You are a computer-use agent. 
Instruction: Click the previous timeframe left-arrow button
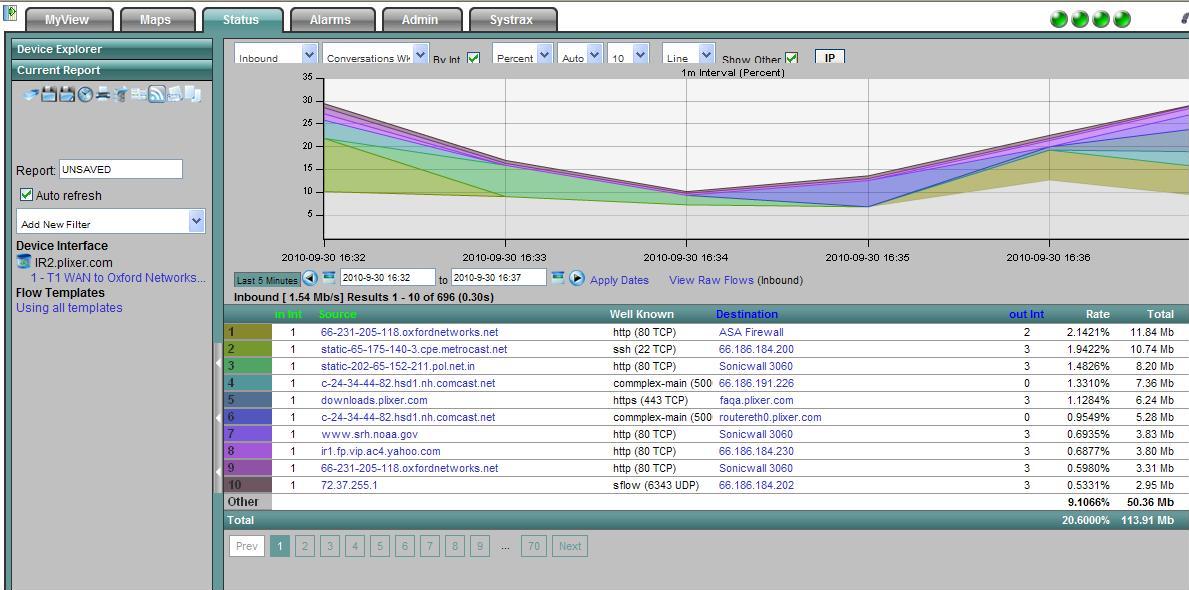[310, 278]
